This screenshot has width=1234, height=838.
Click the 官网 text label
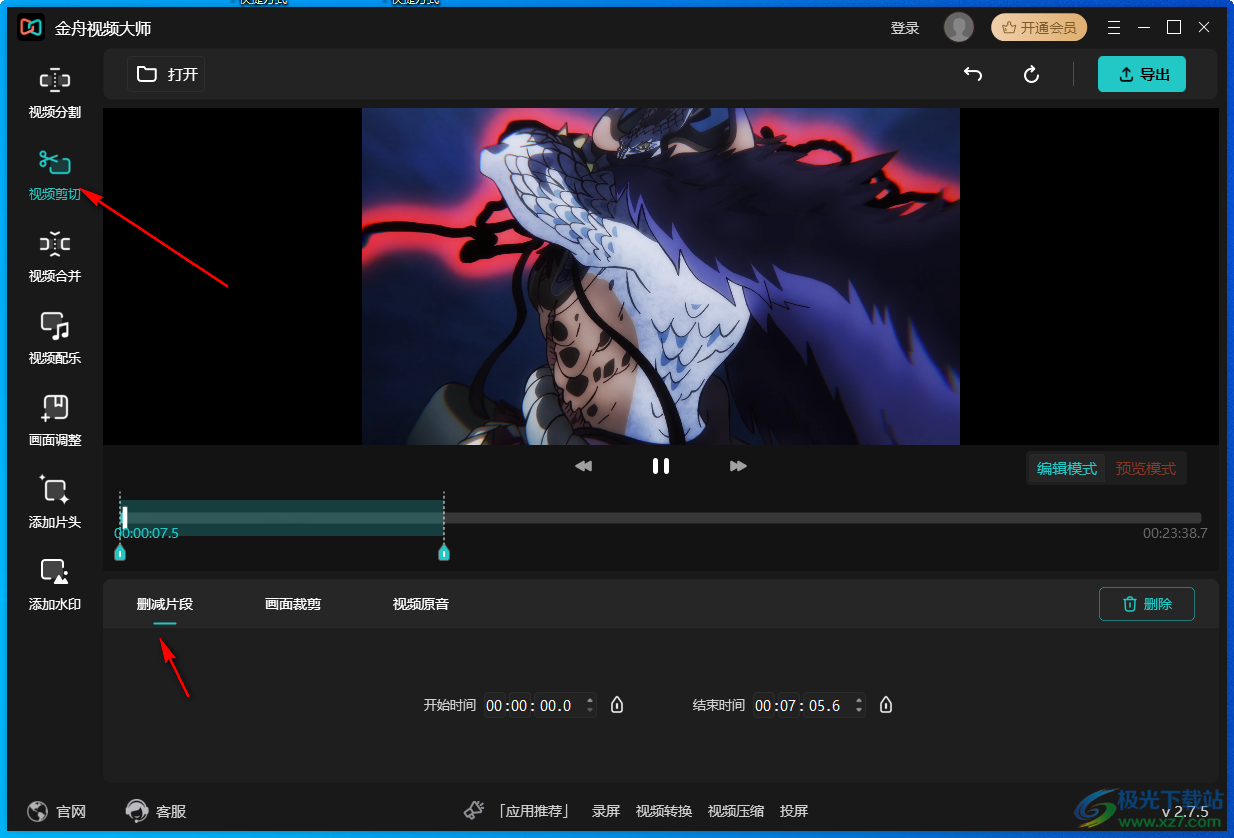tap(71, 811)
